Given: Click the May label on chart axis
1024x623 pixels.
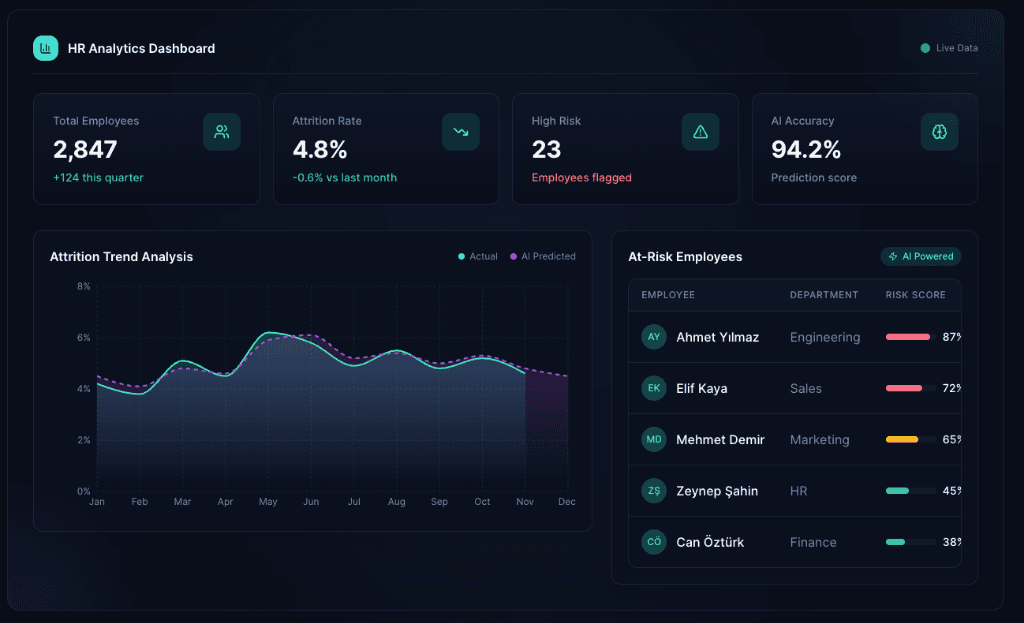Looking at the screenshot, I should point(268,502).
